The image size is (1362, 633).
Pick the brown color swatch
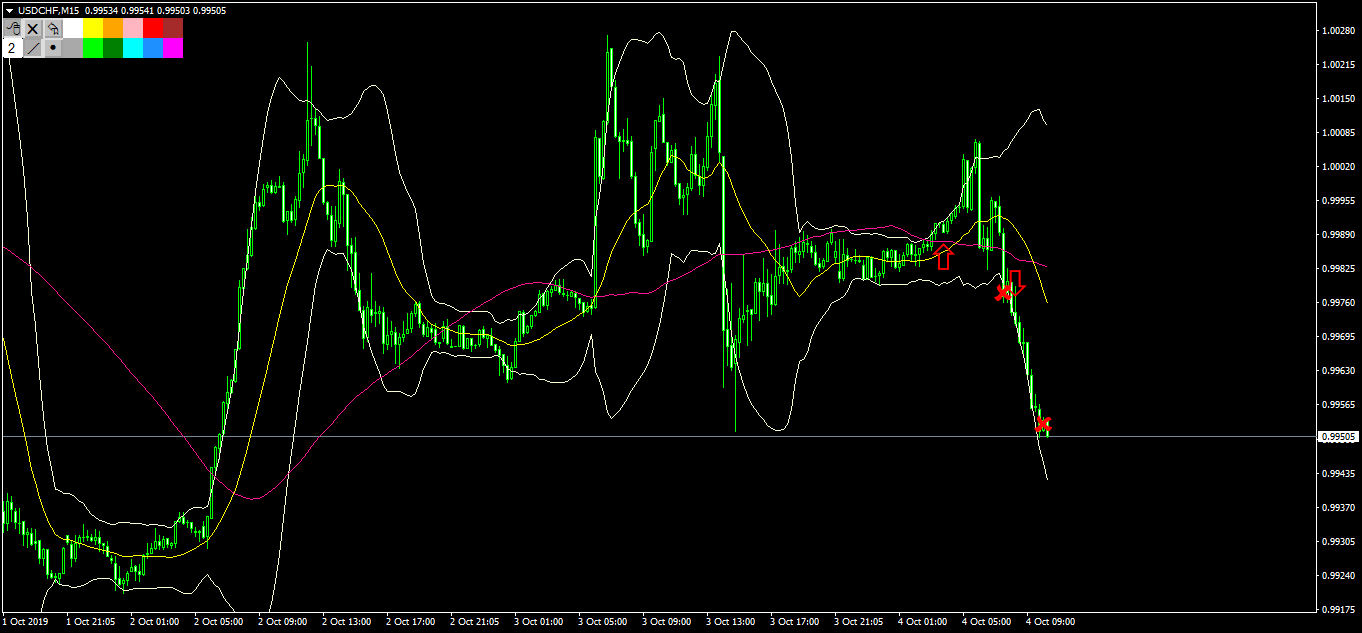173,28
